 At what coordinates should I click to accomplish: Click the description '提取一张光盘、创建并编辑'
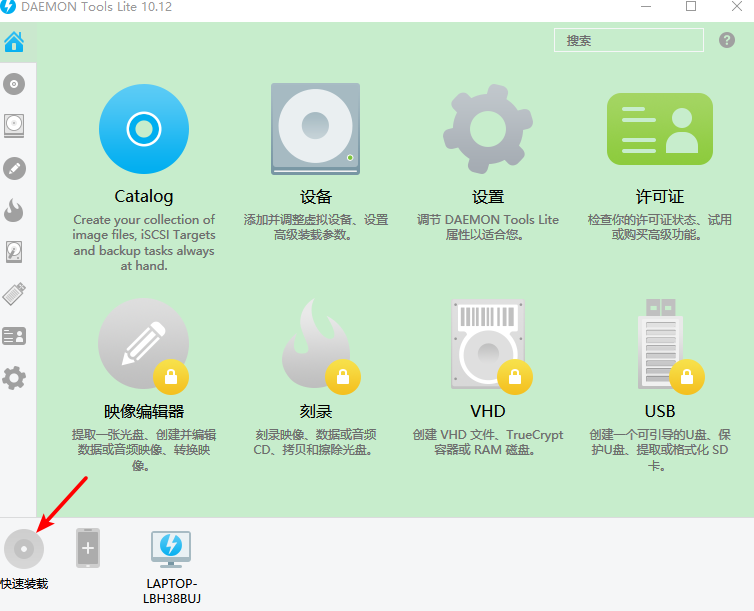coord(144,449)
